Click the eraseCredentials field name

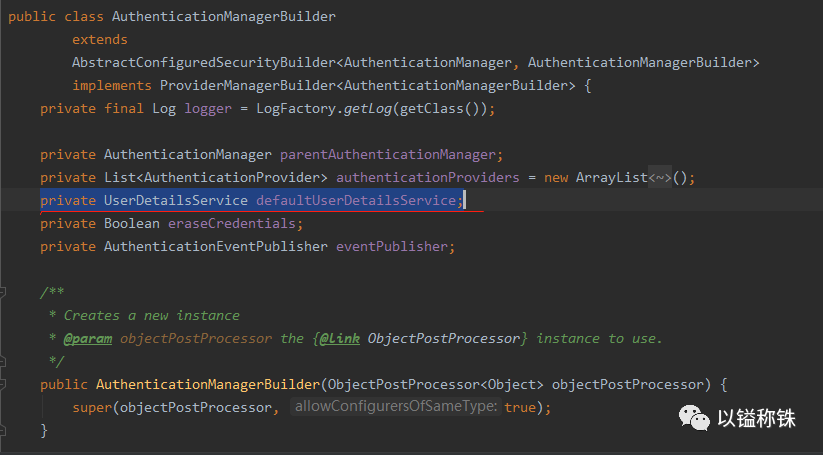click(232, 224)
